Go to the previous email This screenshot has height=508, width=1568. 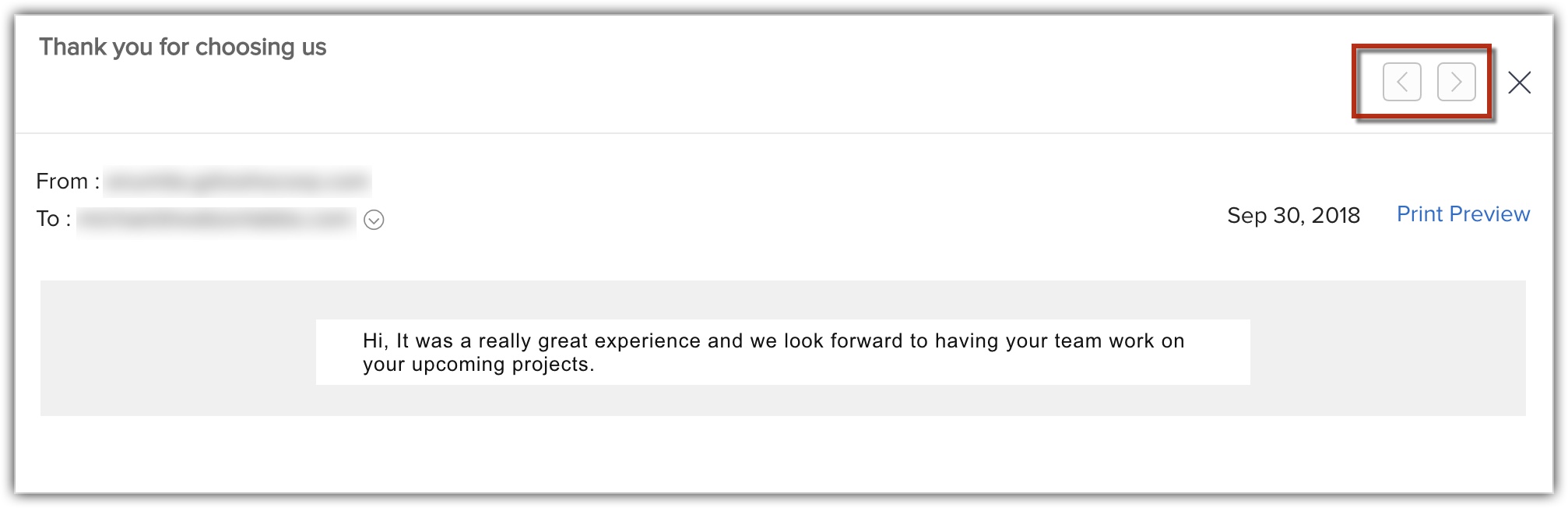pyautogui.click(x=1401, y=82)
